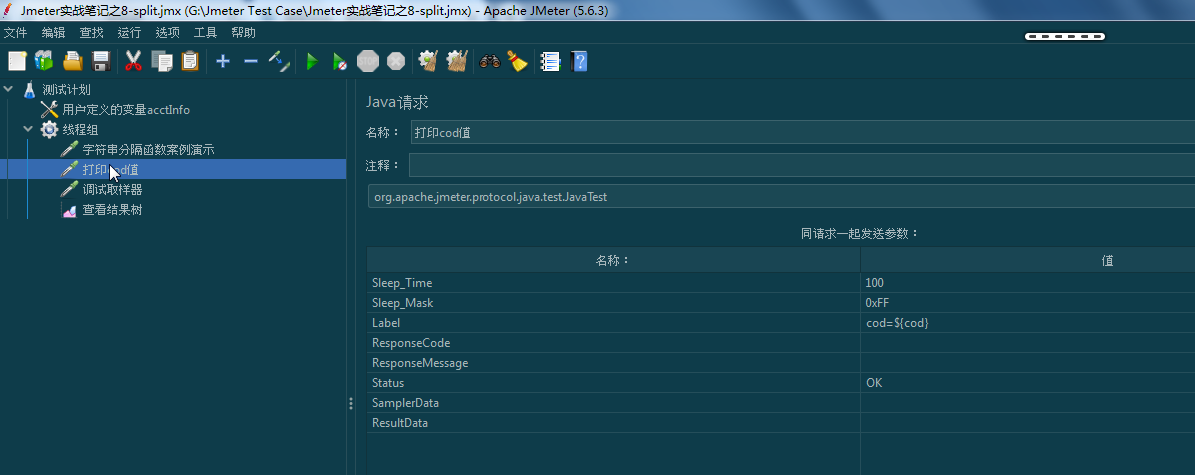Open help with question mark icon

579,61
